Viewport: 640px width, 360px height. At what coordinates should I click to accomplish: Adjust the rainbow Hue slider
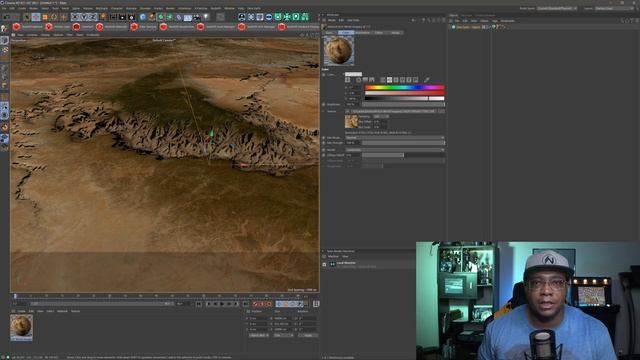pyautogui.click(x=404, y=87)
